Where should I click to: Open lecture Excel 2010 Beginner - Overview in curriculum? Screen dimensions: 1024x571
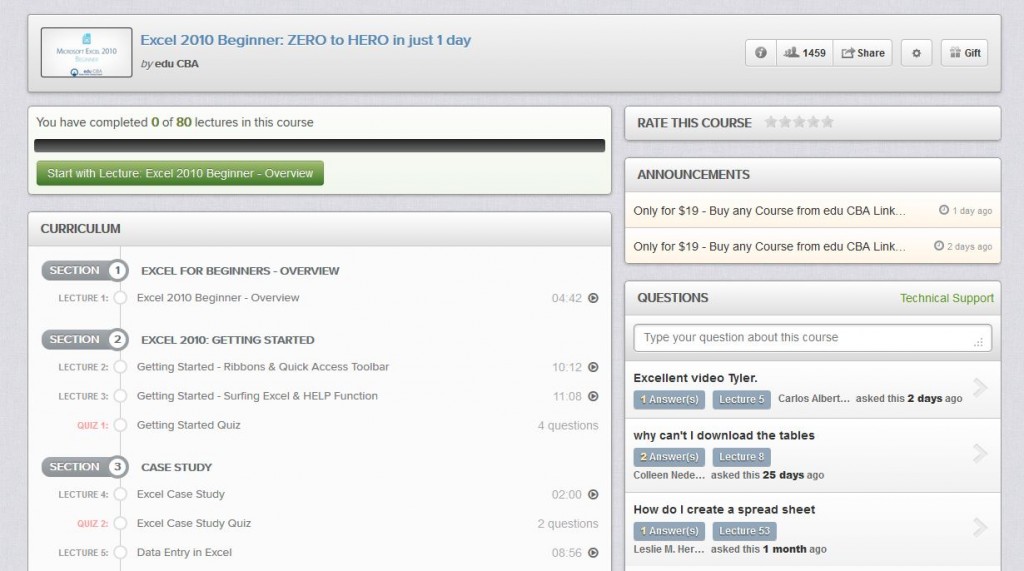point(218,298)
